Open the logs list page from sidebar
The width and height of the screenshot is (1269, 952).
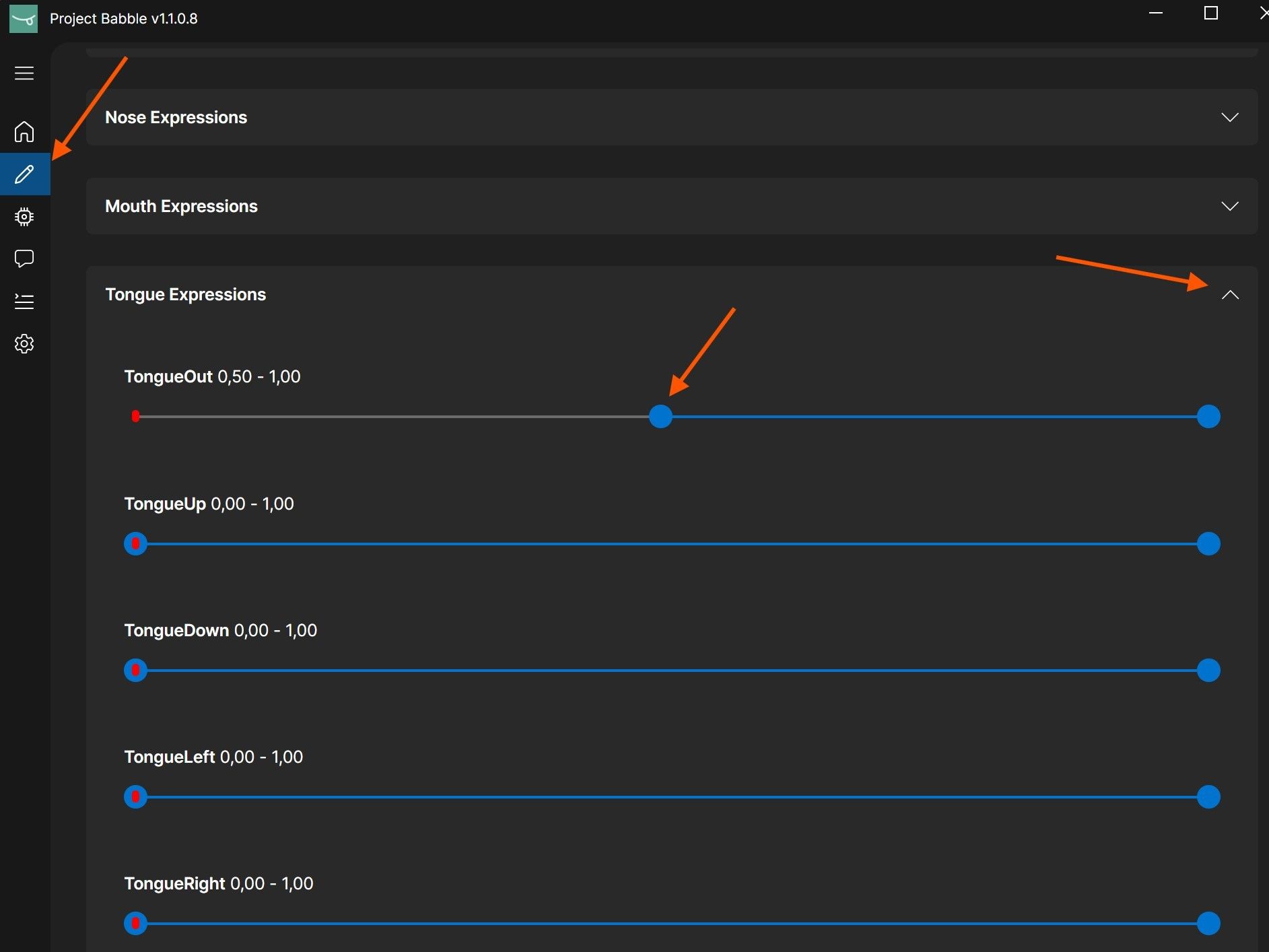point(24,301)
